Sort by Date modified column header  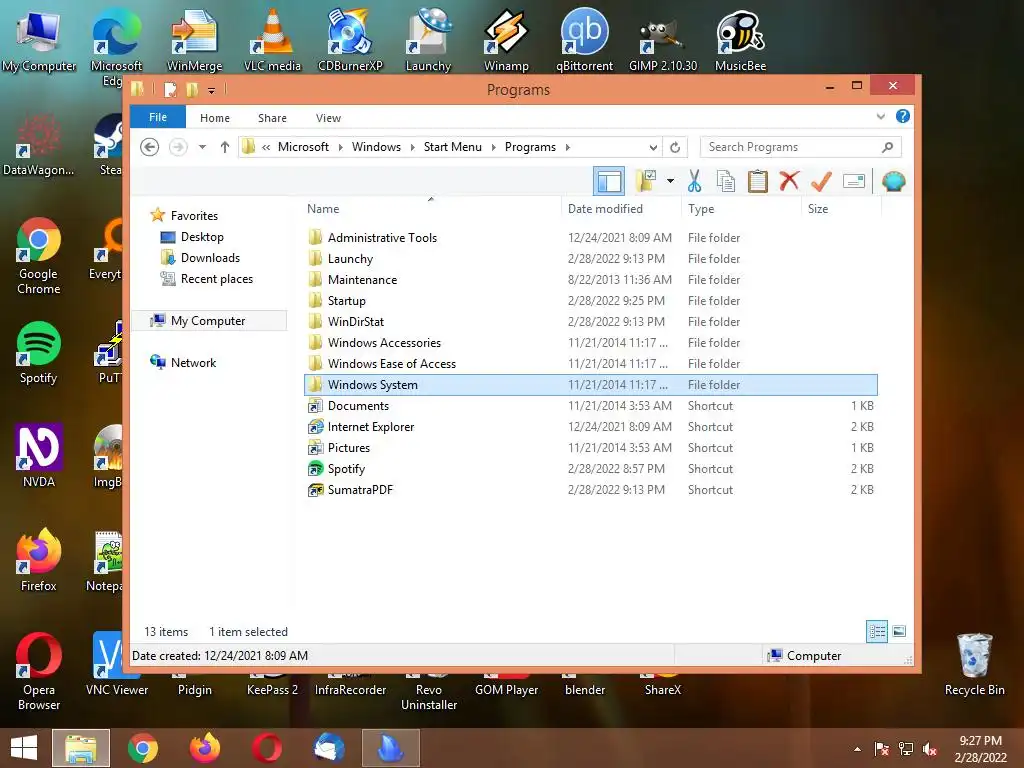[x=605, y=209]
